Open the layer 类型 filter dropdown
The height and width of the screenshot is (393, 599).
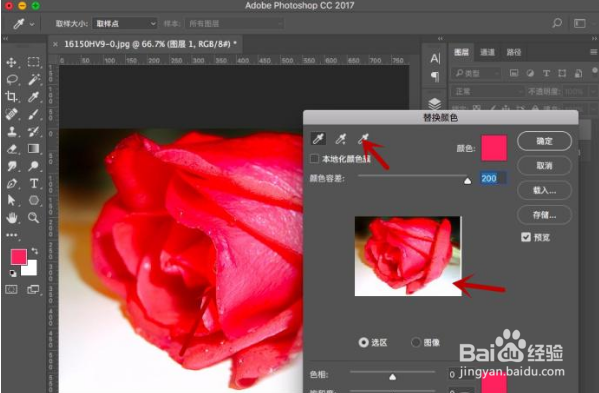point(476,73)
